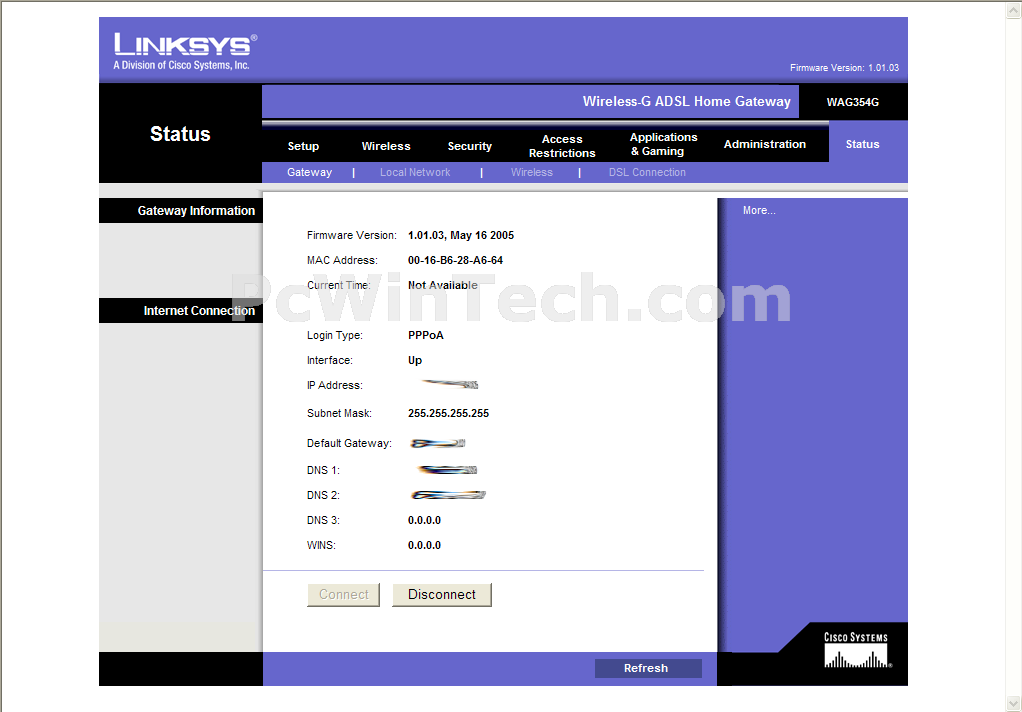Image resolution: width=1022 pixels, height=712 pixels.
Task: Click the Interface value Up
Action: click(415, 361)
